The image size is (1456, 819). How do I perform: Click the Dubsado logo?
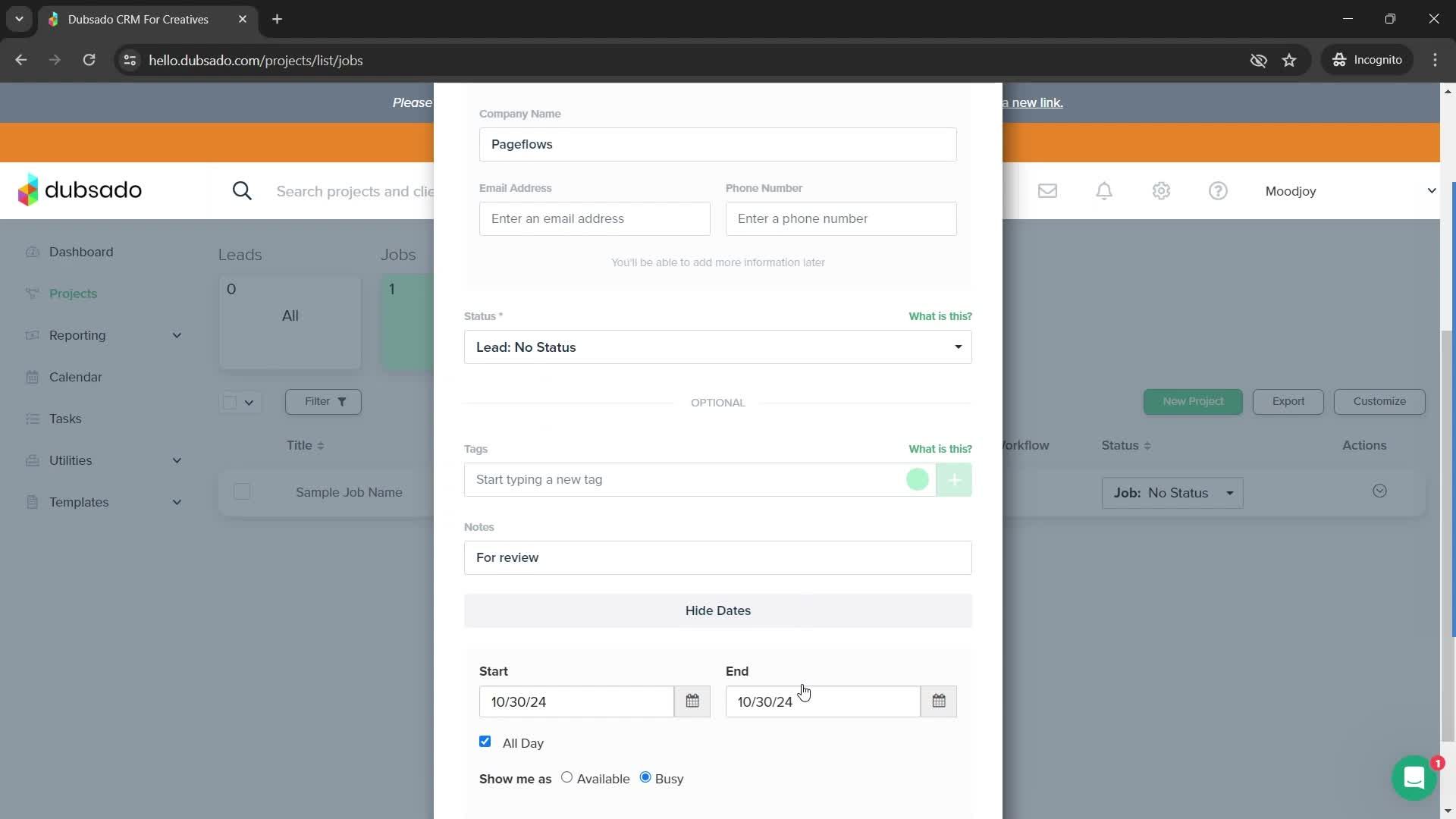pos(80,190)
